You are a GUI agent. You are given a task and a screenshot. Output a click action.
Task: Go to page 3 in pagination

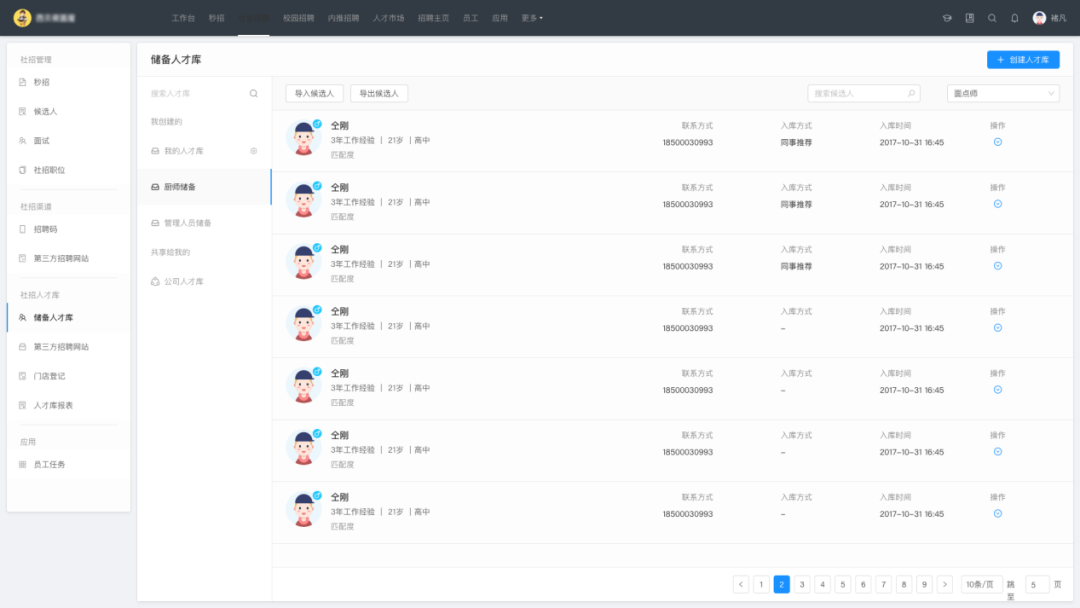pyautogui.click(x=802, y=584)
